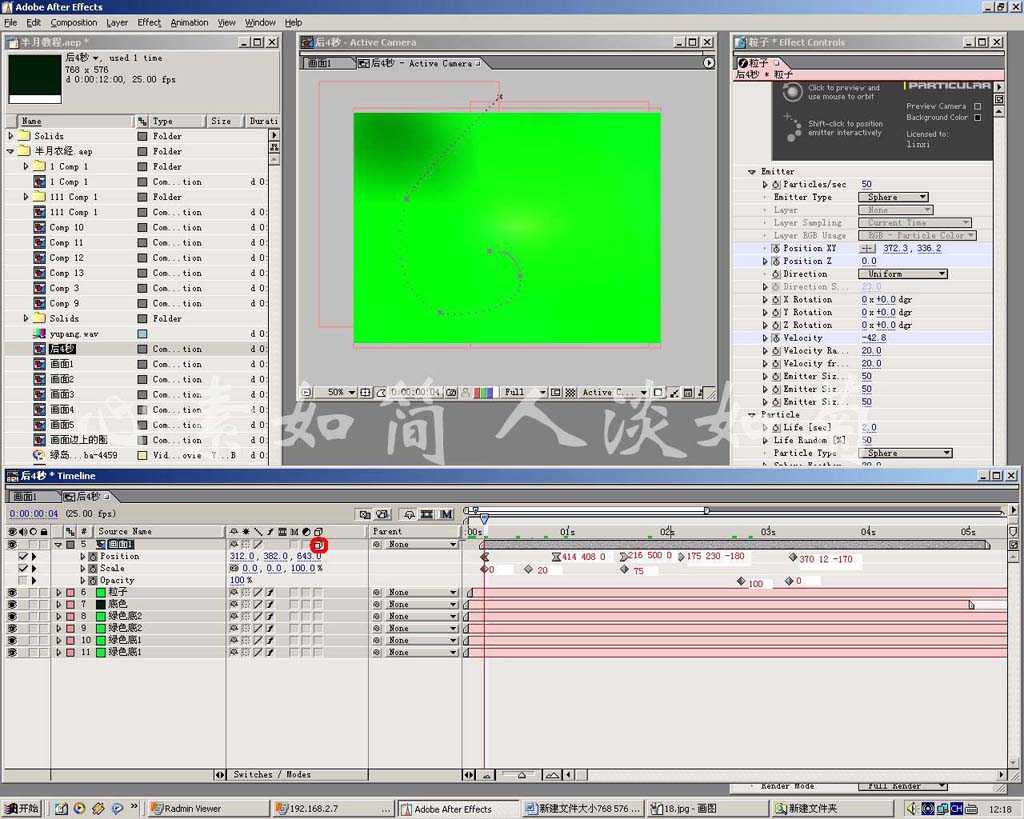Click the timeline zoom out mountain icon
This screenshot has height=819, width=1024.
click(487, 775)
